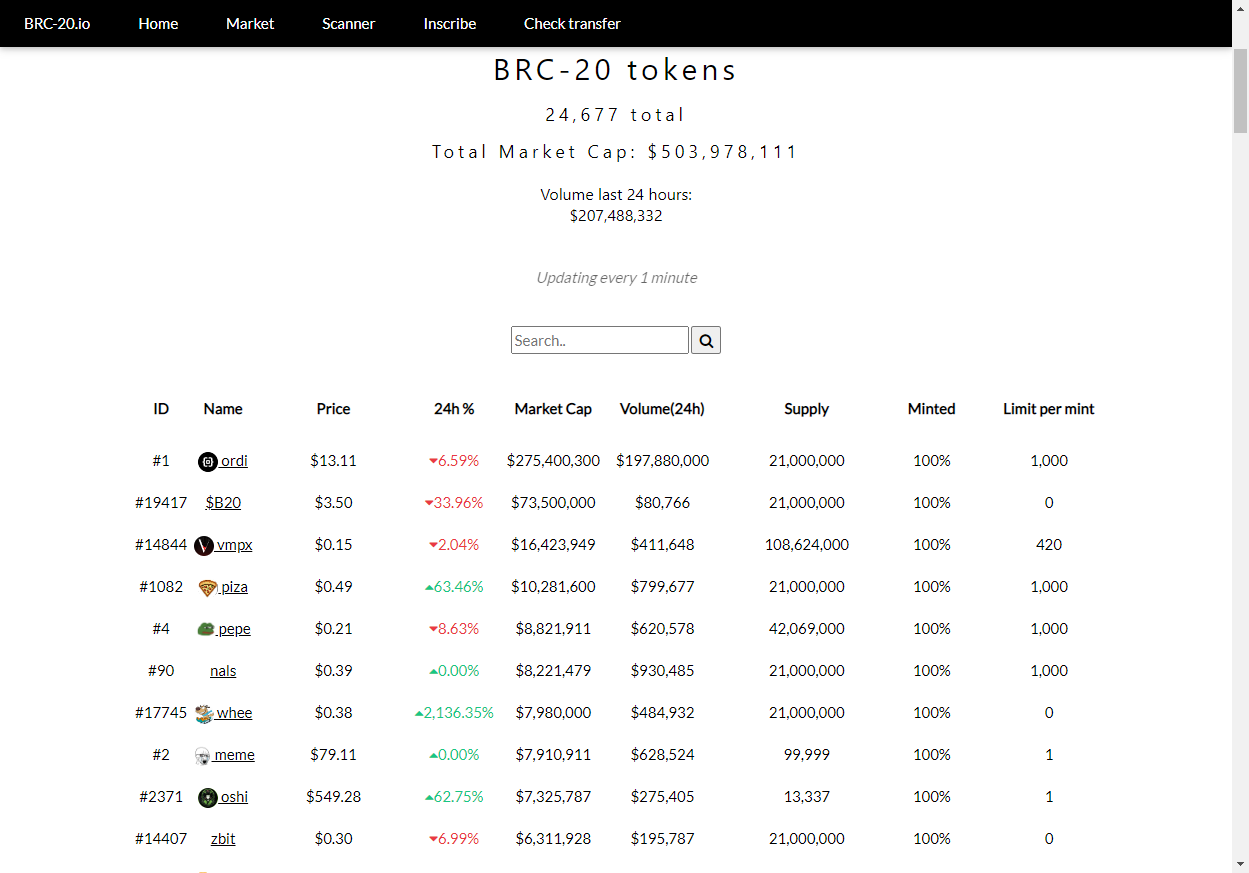Click the scrollbar down arrow
Image resolution: width=1249 pixels, height=873 pixels.
1240,863
